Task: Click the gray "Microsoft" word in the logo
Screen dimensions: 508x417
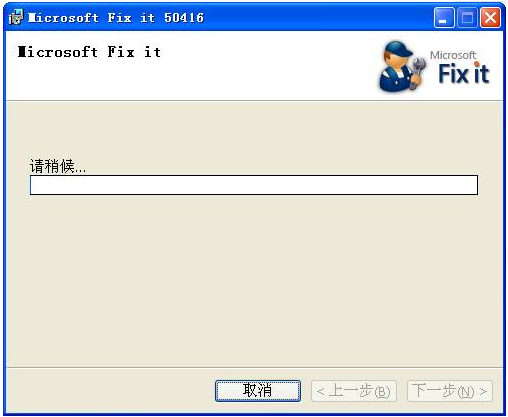Action: click(453, 55)
